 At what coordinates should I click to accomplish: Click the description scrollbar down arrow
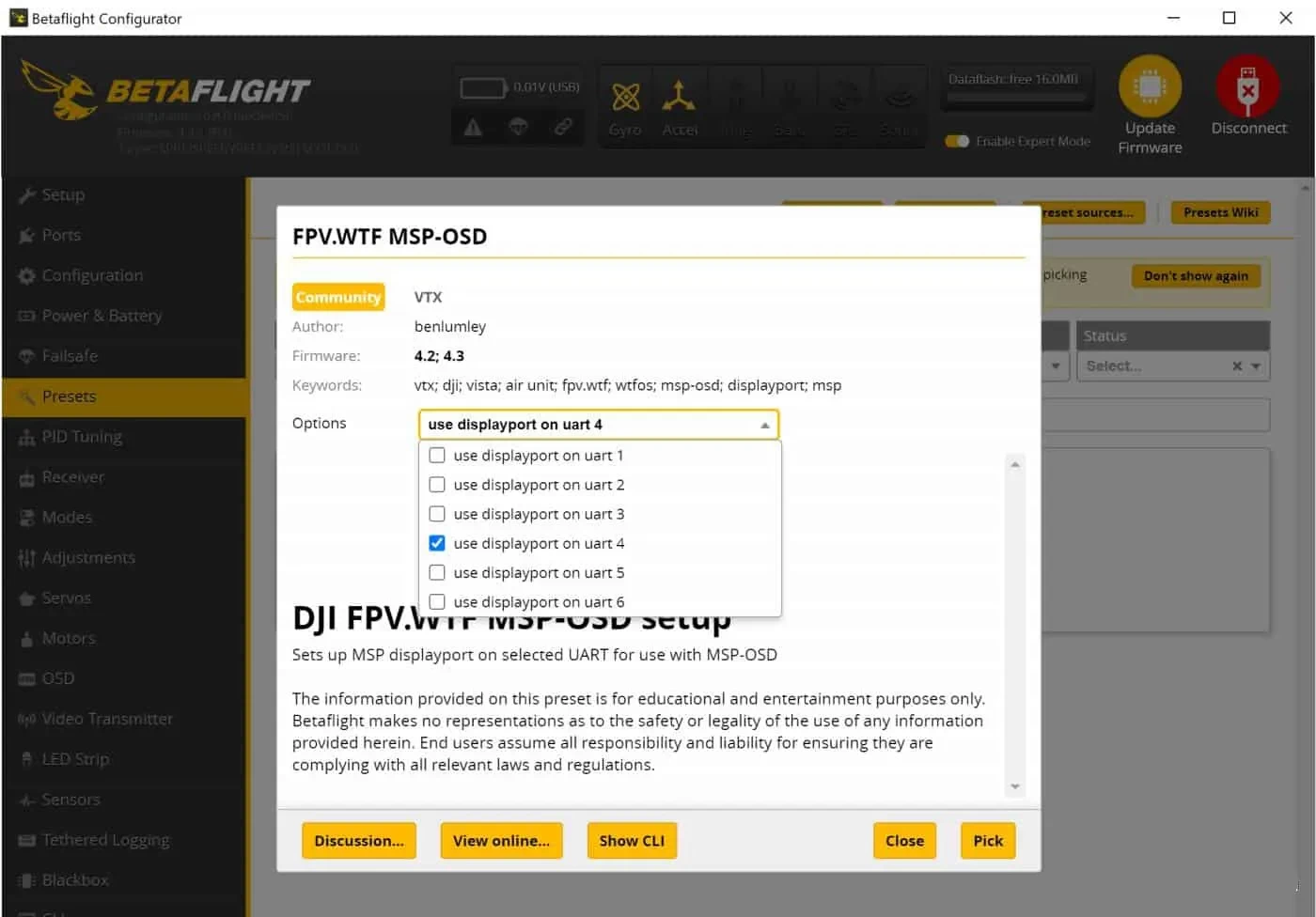point(1015,786)
